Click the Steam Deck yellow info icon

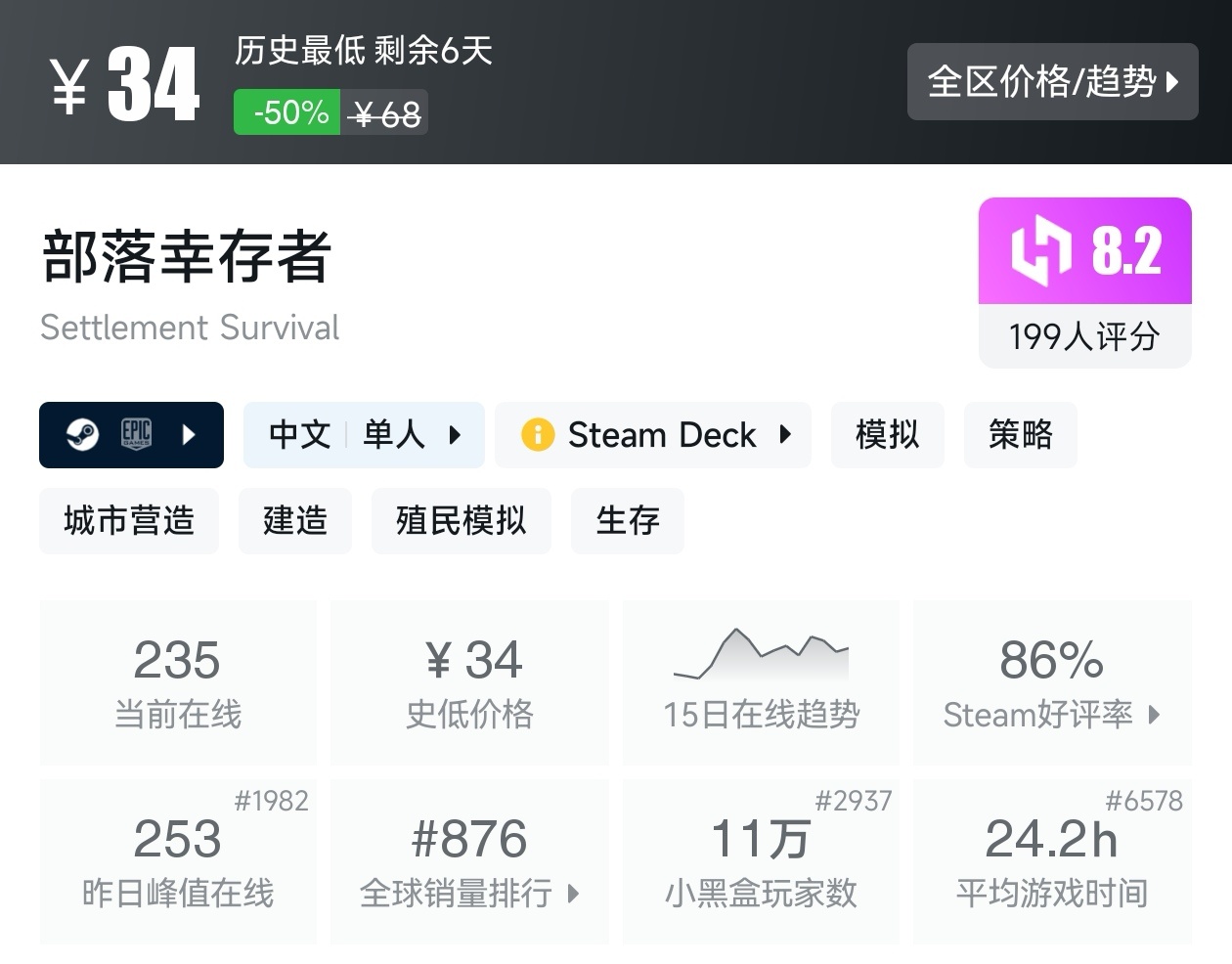[538, 434]
